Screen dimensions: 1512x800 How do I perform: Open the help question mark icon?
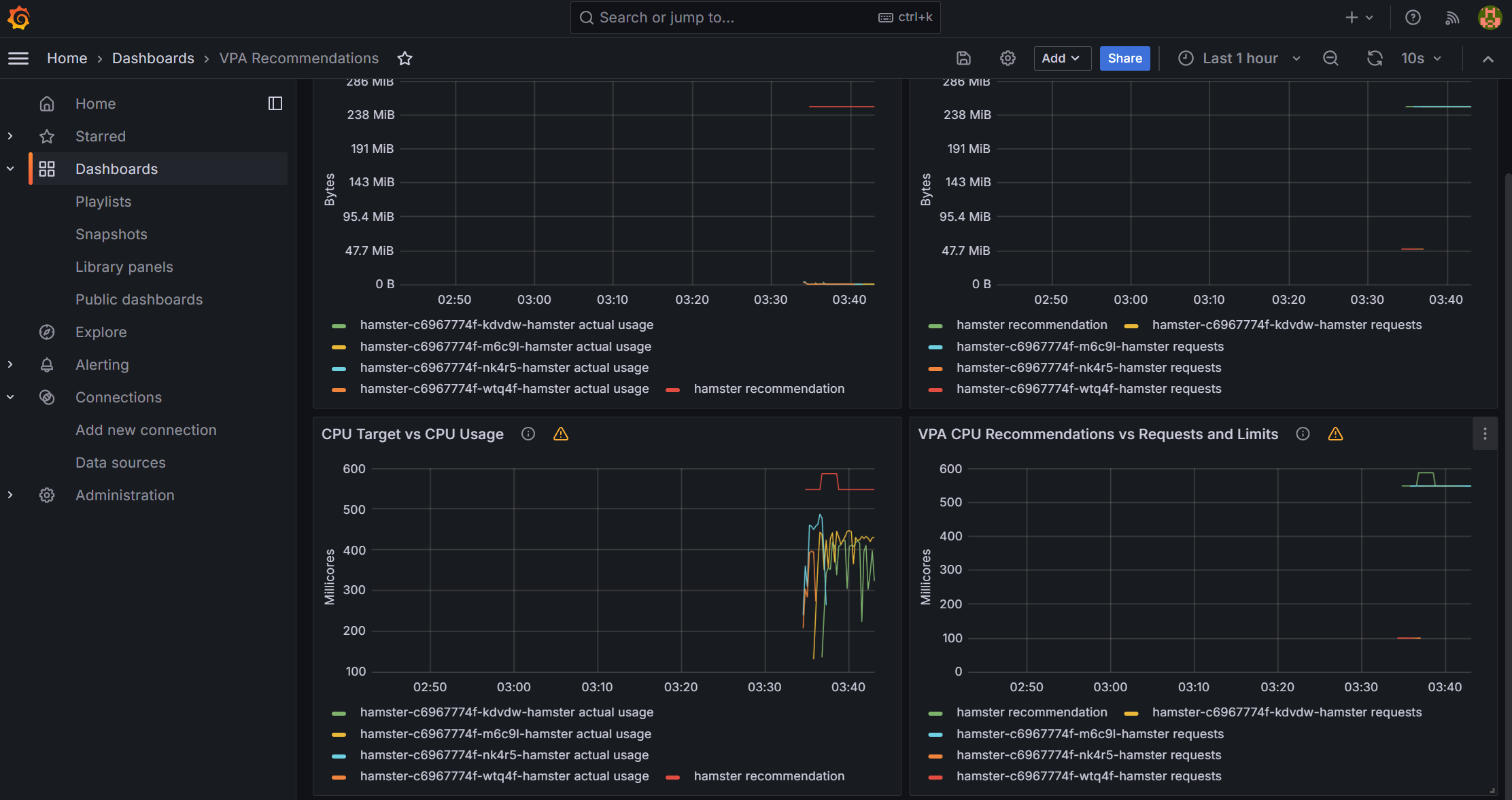[x=1413, y=18]
